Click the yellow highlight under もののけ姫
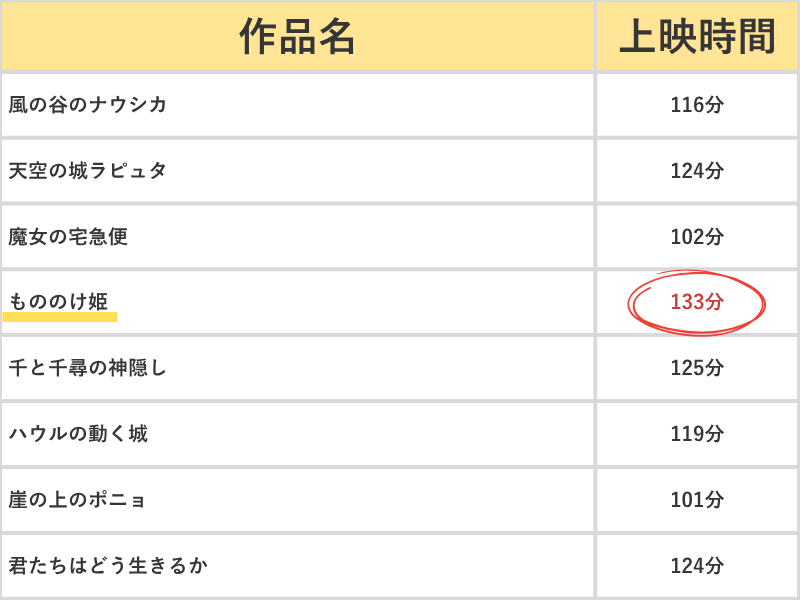 [x=60, y=317]
